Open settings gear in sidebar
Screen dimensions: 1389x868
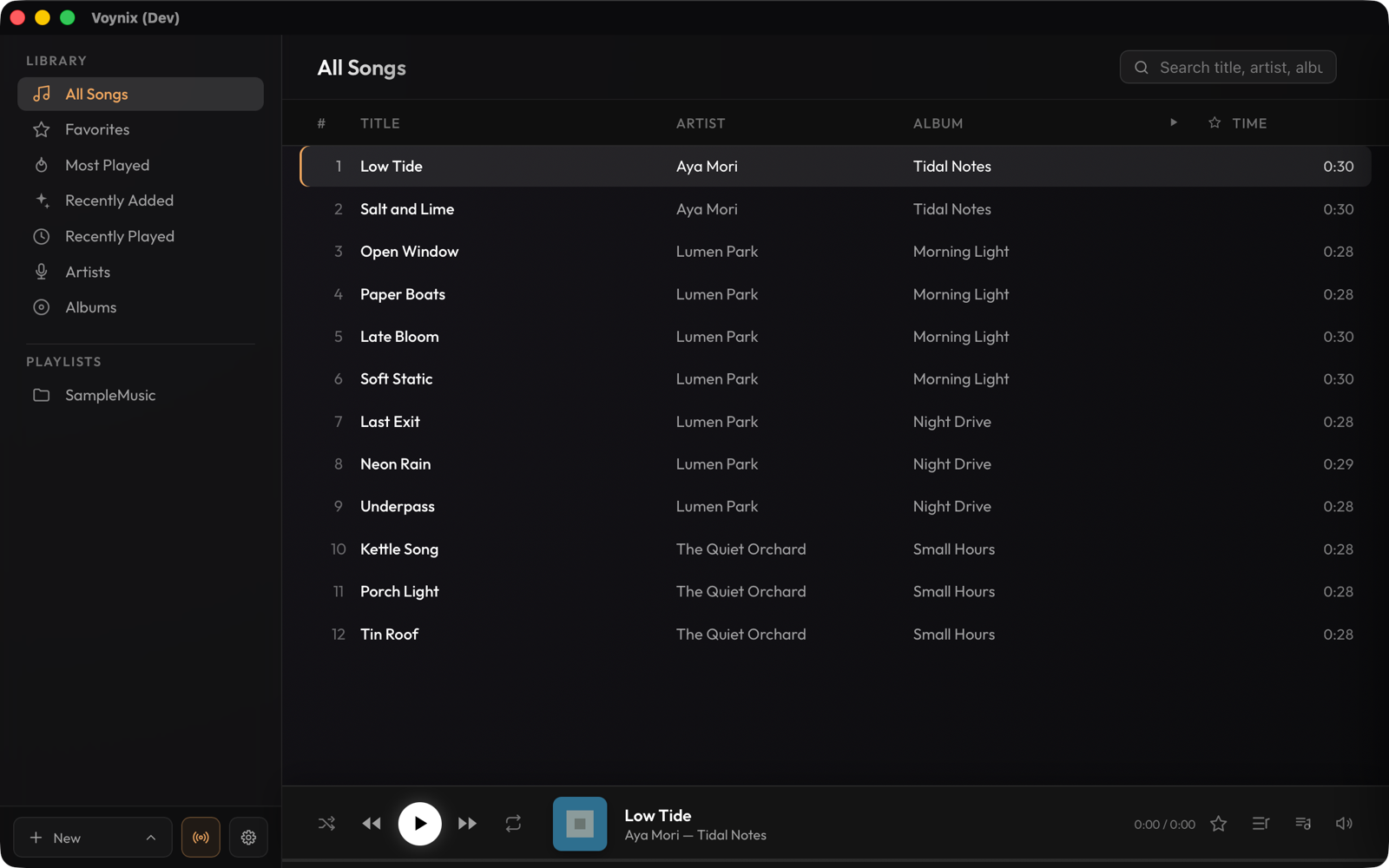point(248,838)
